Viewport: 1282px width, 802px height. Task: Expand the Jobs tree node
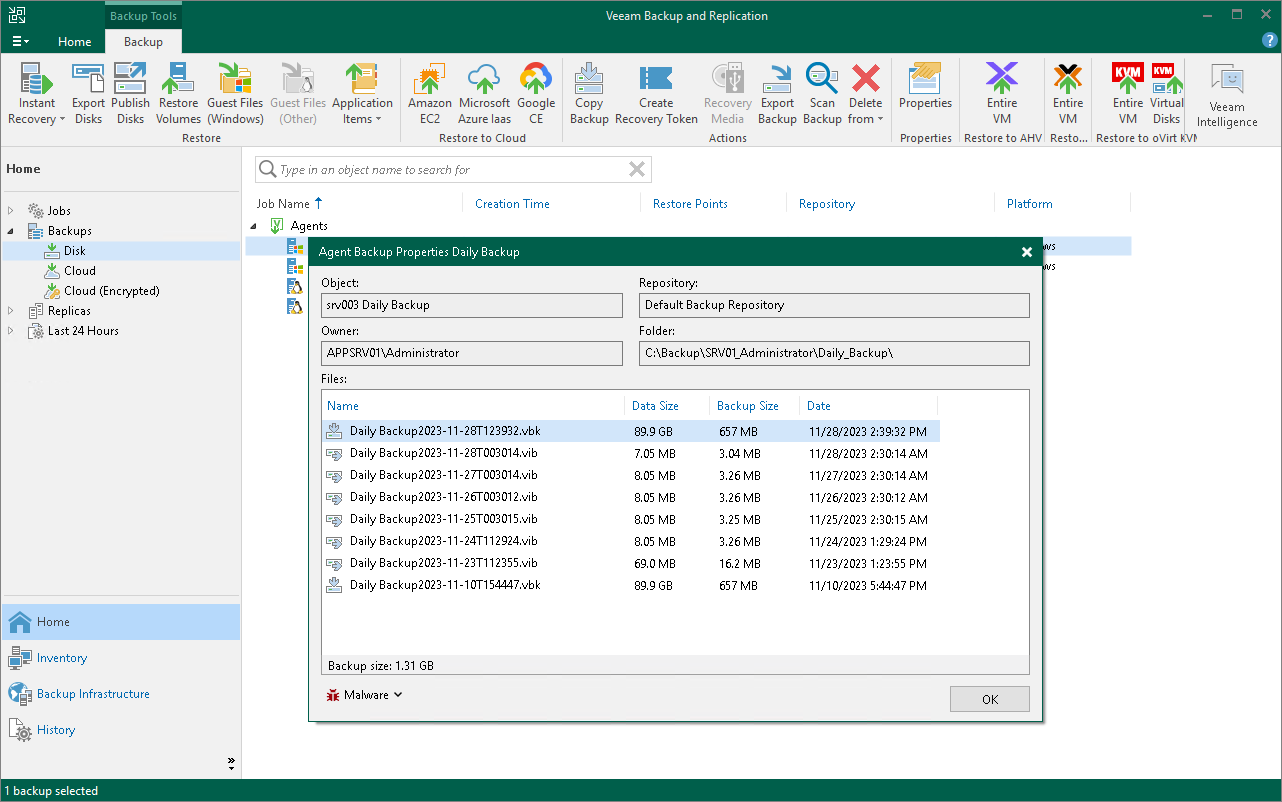[12, 211]
